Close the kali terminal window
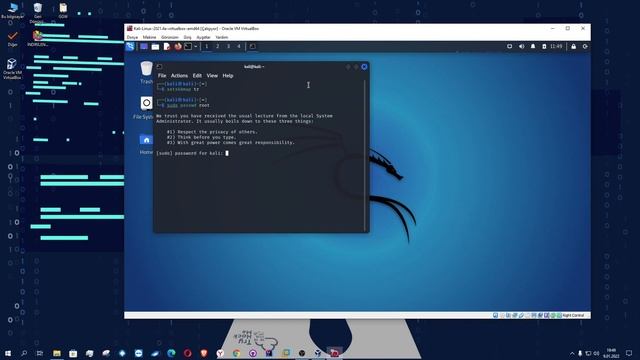 [x=364, y=67]
